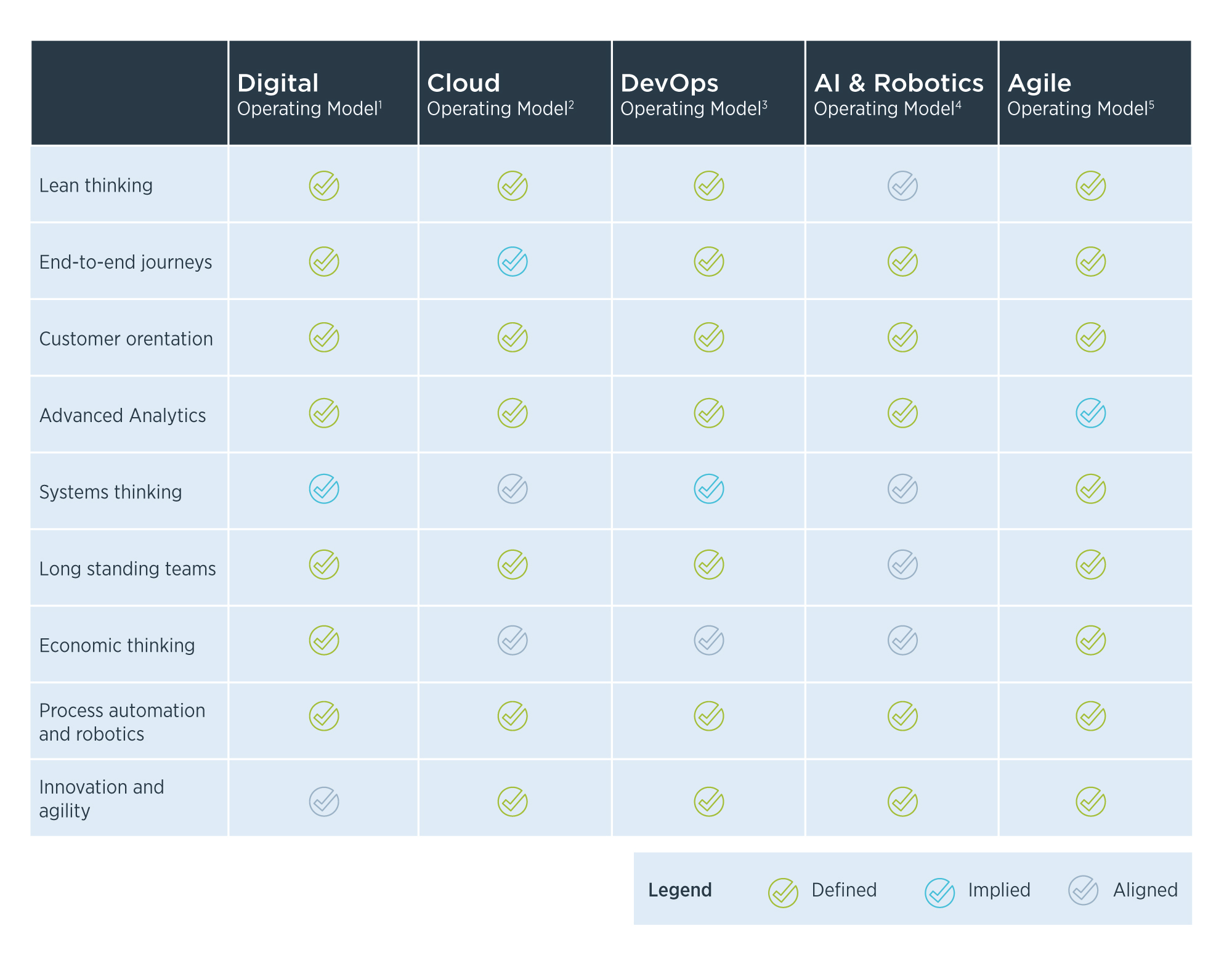Click the gray checkmark for Digital Innovation and agility
The width and height of the screenshot is (1232, 955).
click(x=324, y=802)
